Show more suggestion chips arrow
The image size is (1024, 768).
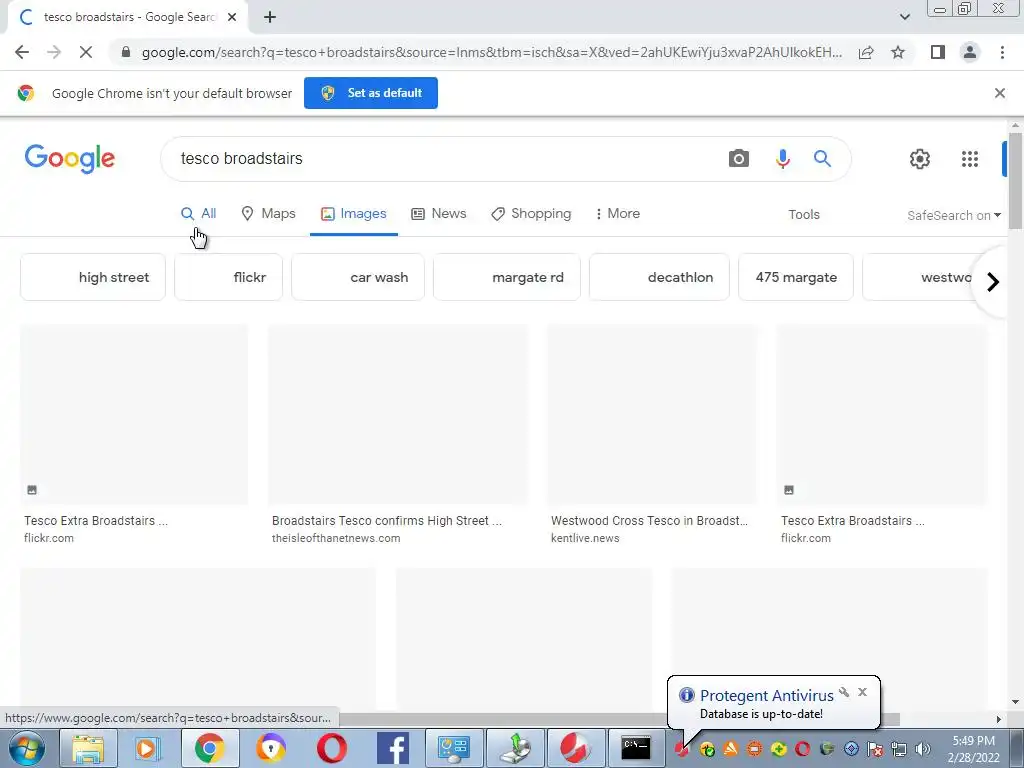tap(993, 282)
